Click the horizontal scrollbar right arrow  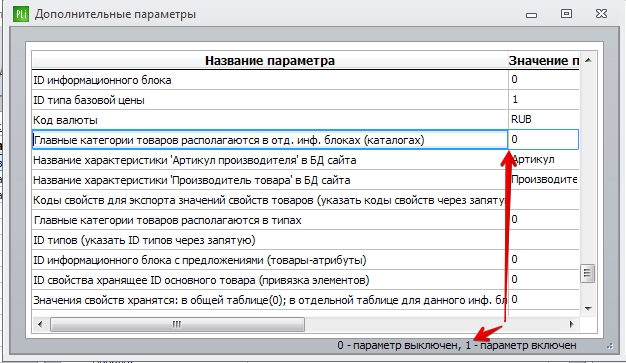(571, 324)
